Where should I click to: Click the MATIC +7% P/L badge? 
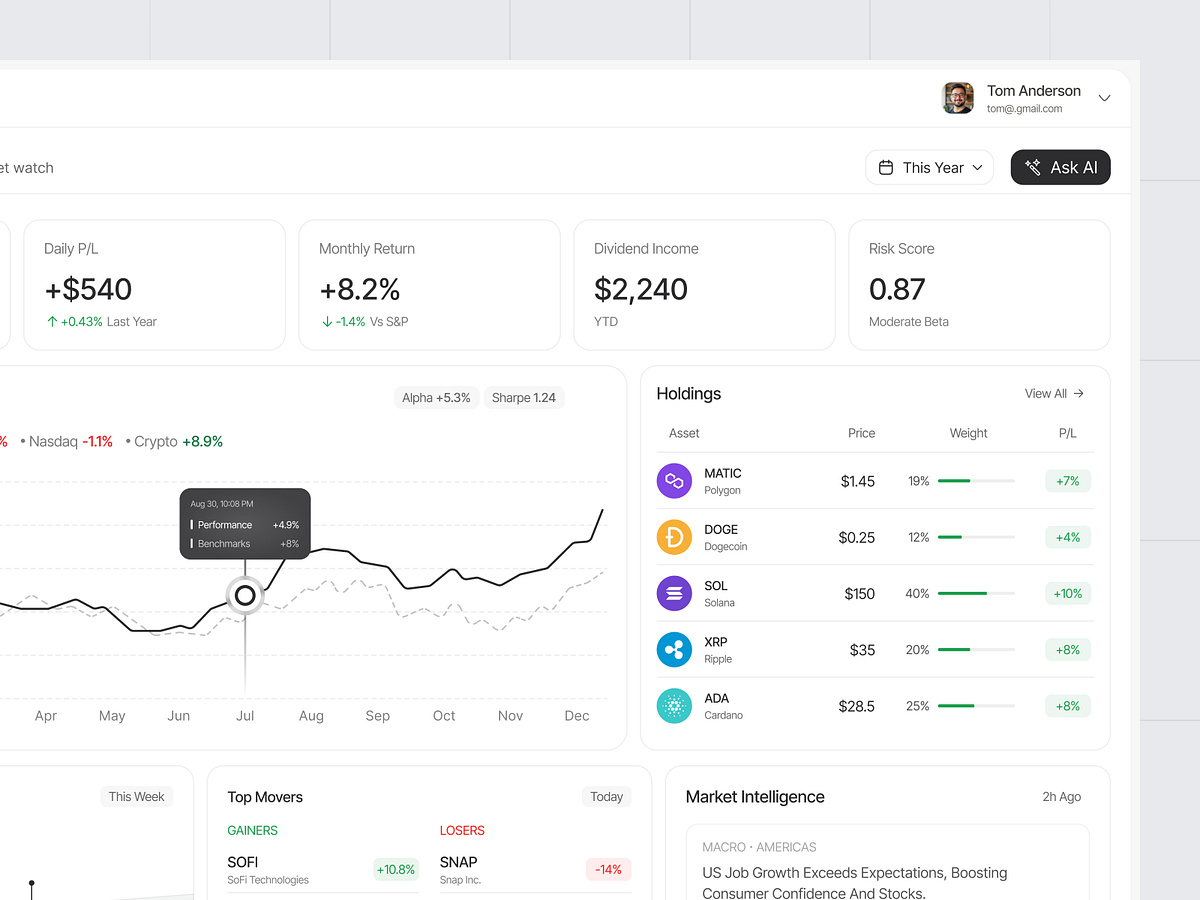tap(1068, 481)
